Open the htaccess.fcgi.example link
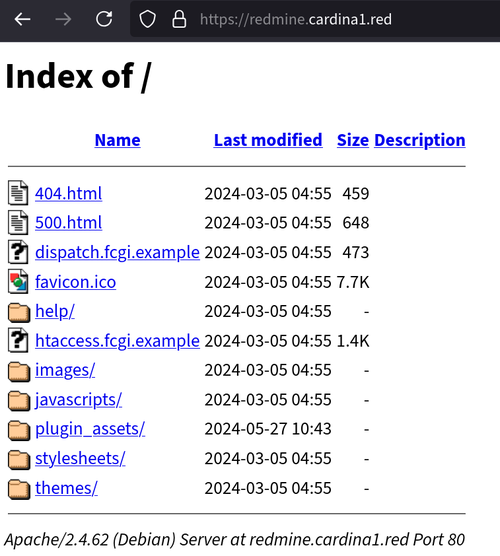The width and height of the screenshot is (500, 556). [x=117, y=341]
